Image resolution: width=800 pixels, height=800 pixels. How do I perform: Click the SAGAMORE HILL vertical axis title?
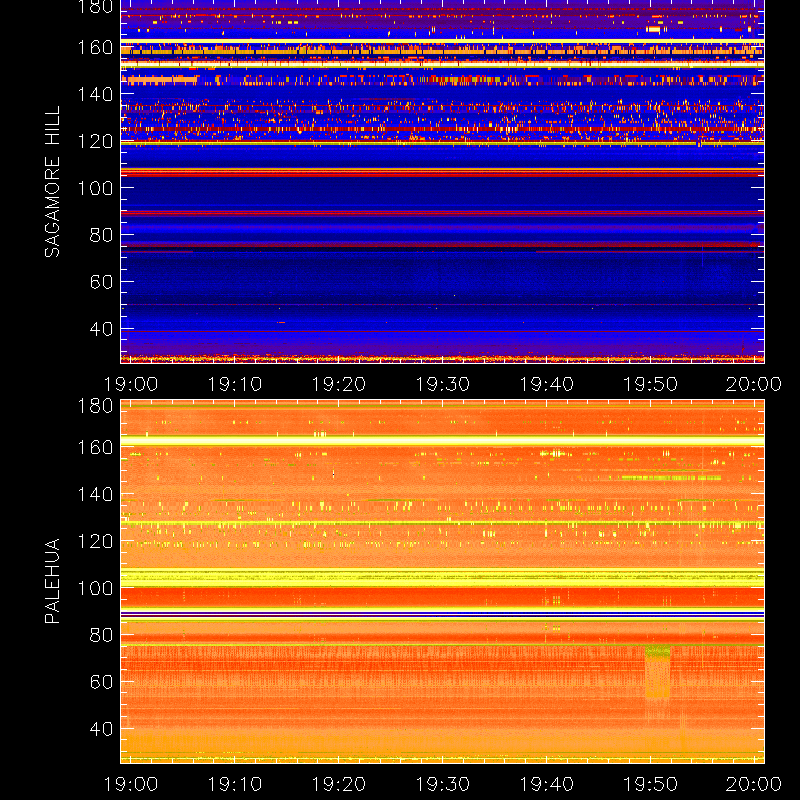[52, 182]
